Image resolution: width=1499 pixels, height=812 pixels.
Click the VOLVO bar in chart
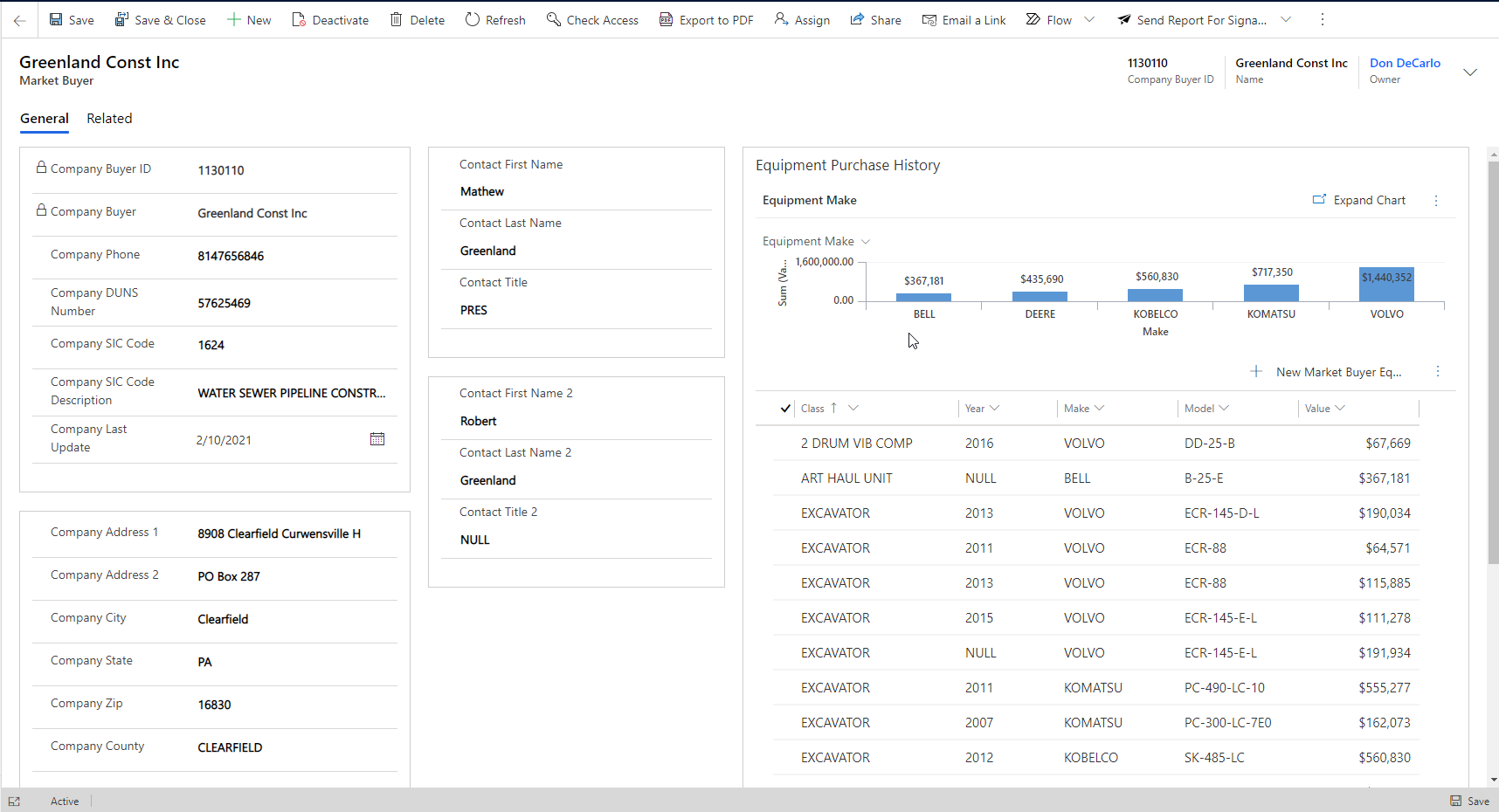(x=1386, y=285)
